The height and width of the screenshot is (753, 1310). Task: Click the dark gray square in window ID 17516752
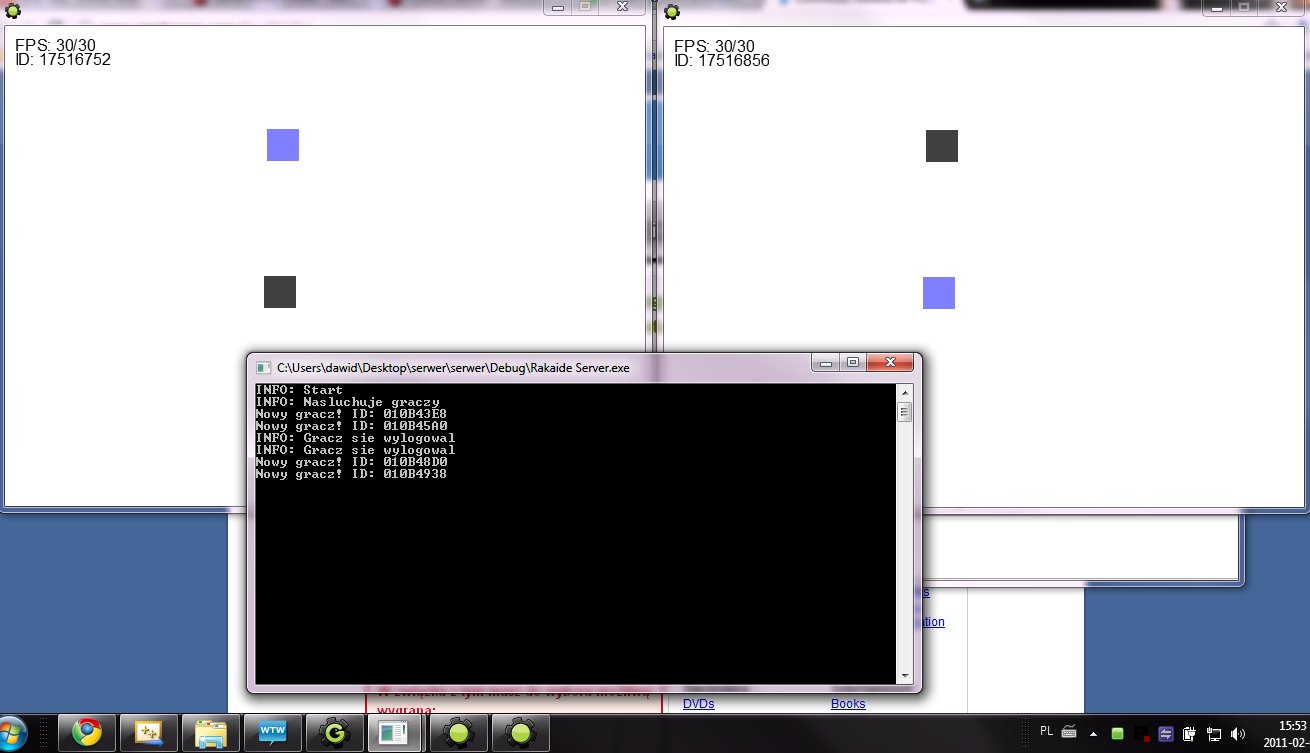click(280, 292)
